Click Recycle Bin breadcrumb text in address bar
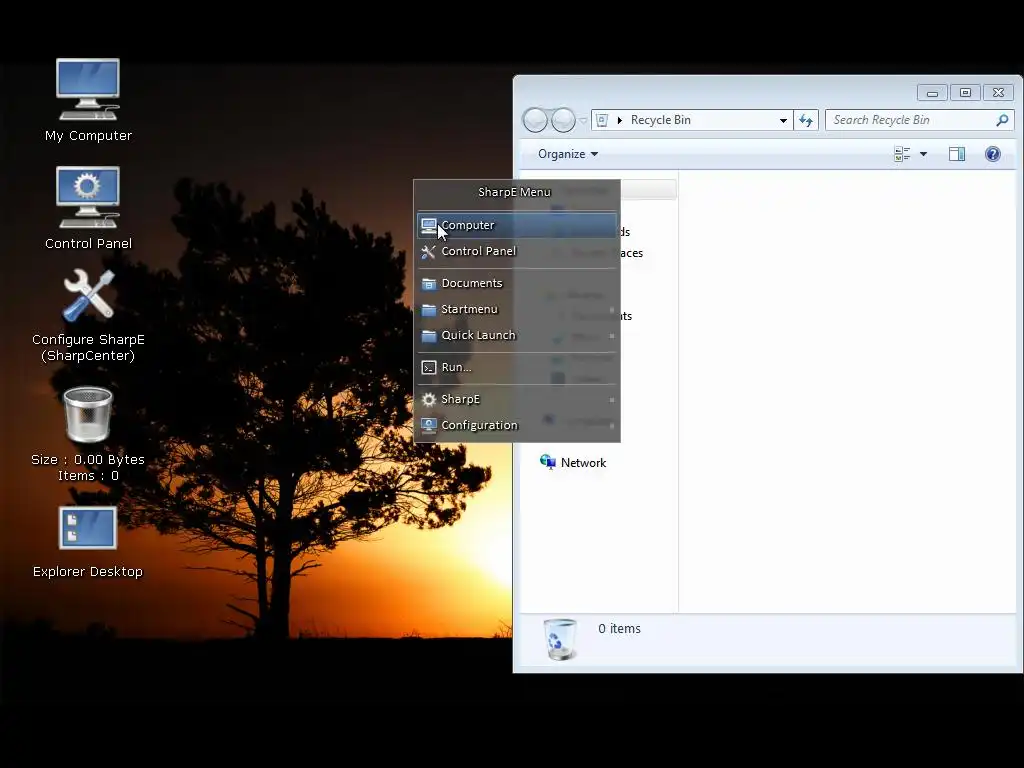 pos(660,120)
